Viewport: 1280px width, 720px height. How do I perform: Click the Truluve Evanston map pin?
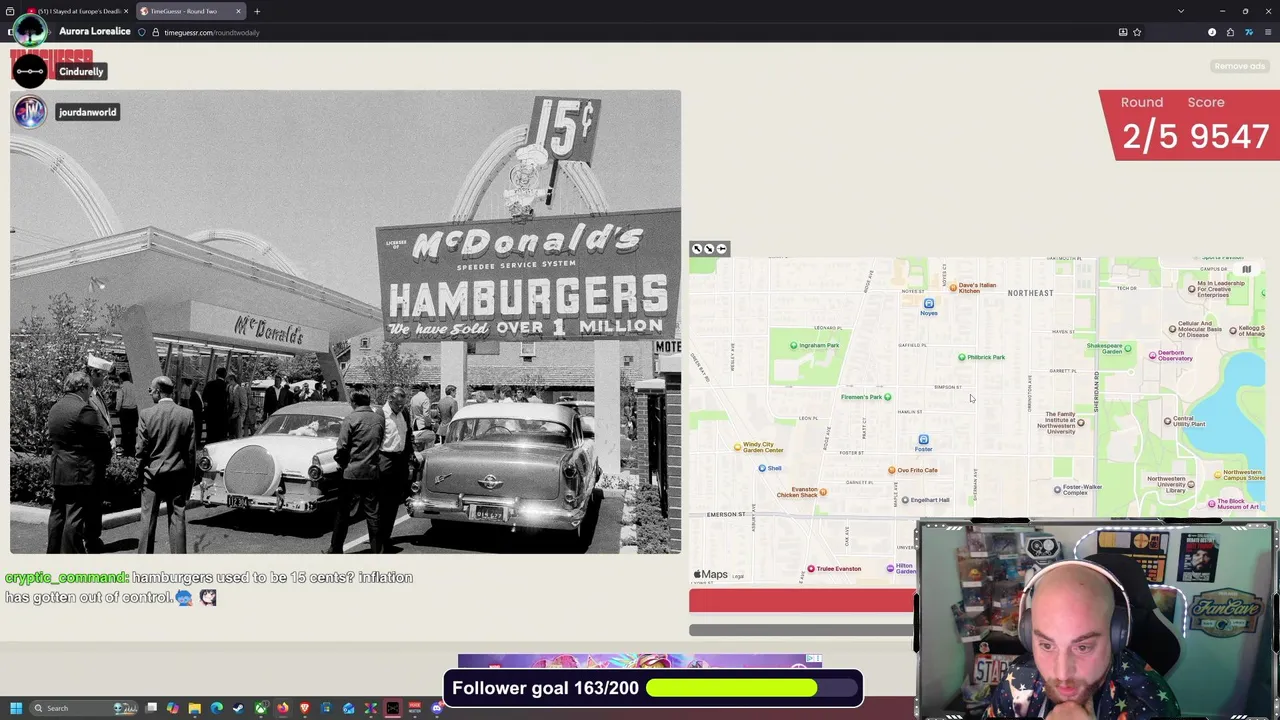(x=811, y=569)
